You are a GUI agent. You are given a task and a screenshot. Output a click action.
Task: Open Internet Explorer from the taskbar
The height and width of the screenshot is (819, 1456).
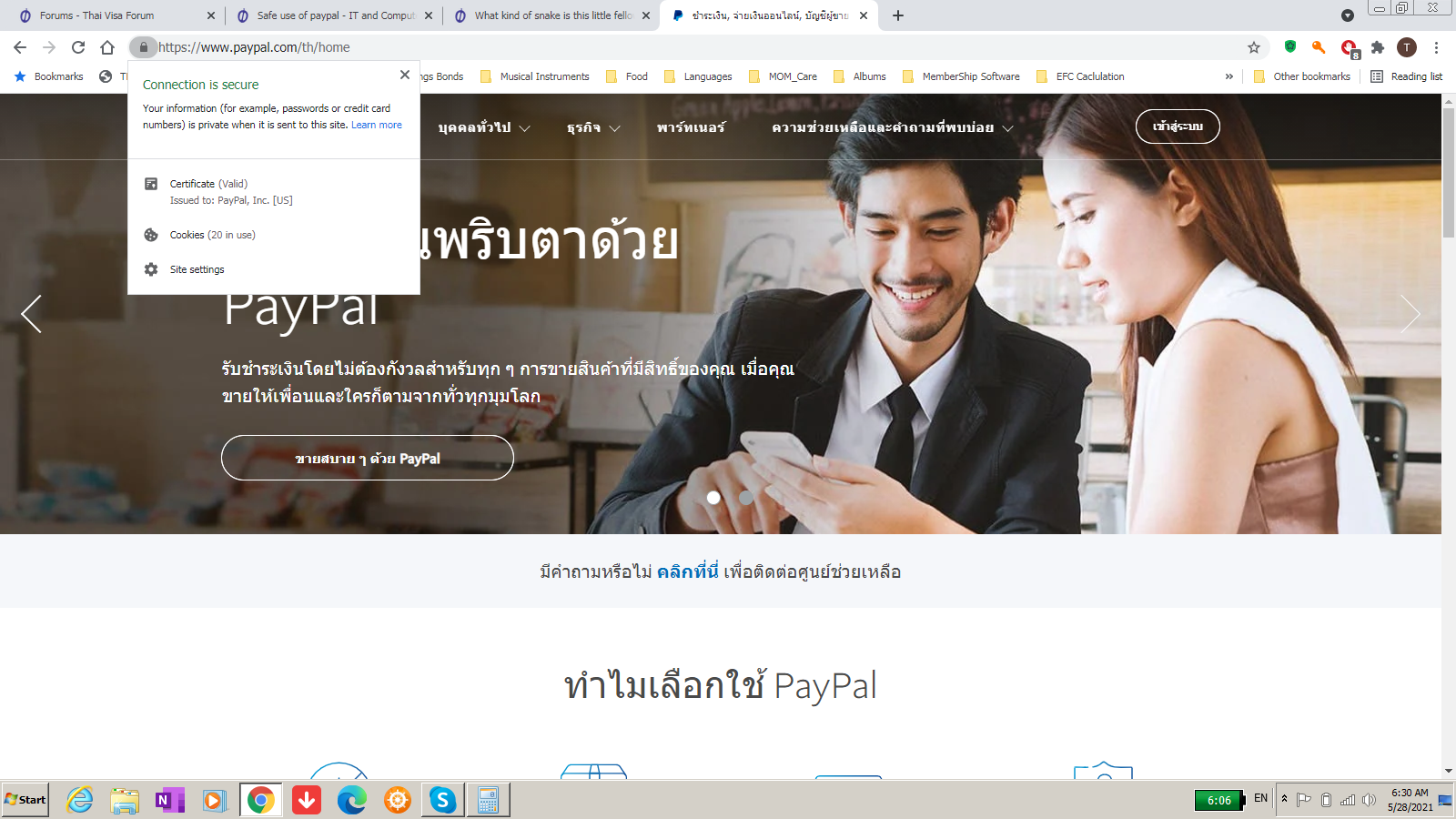(80, 800)
